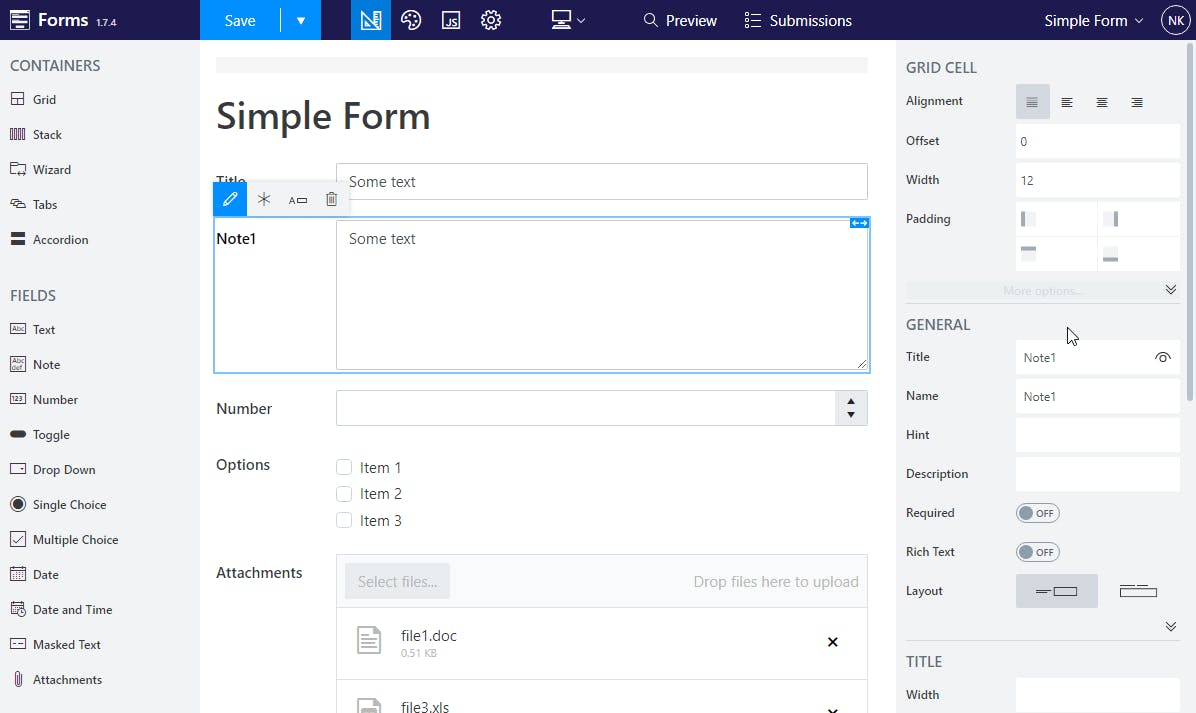Select the form designer ruler tool
The image size is (1196, 713).
[371, 19]
